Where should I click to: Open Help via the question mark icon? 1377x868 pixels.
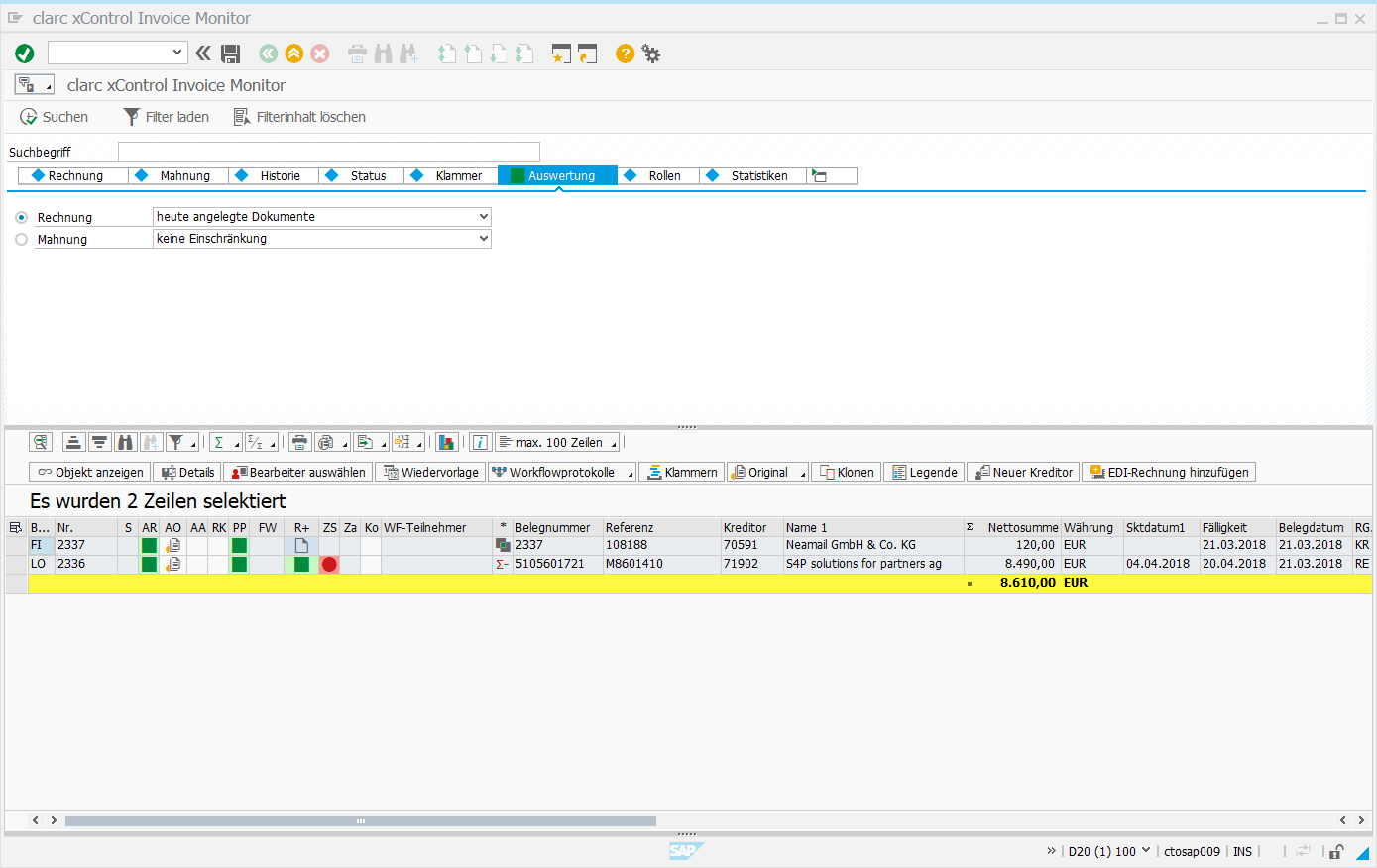coord(625,54)
